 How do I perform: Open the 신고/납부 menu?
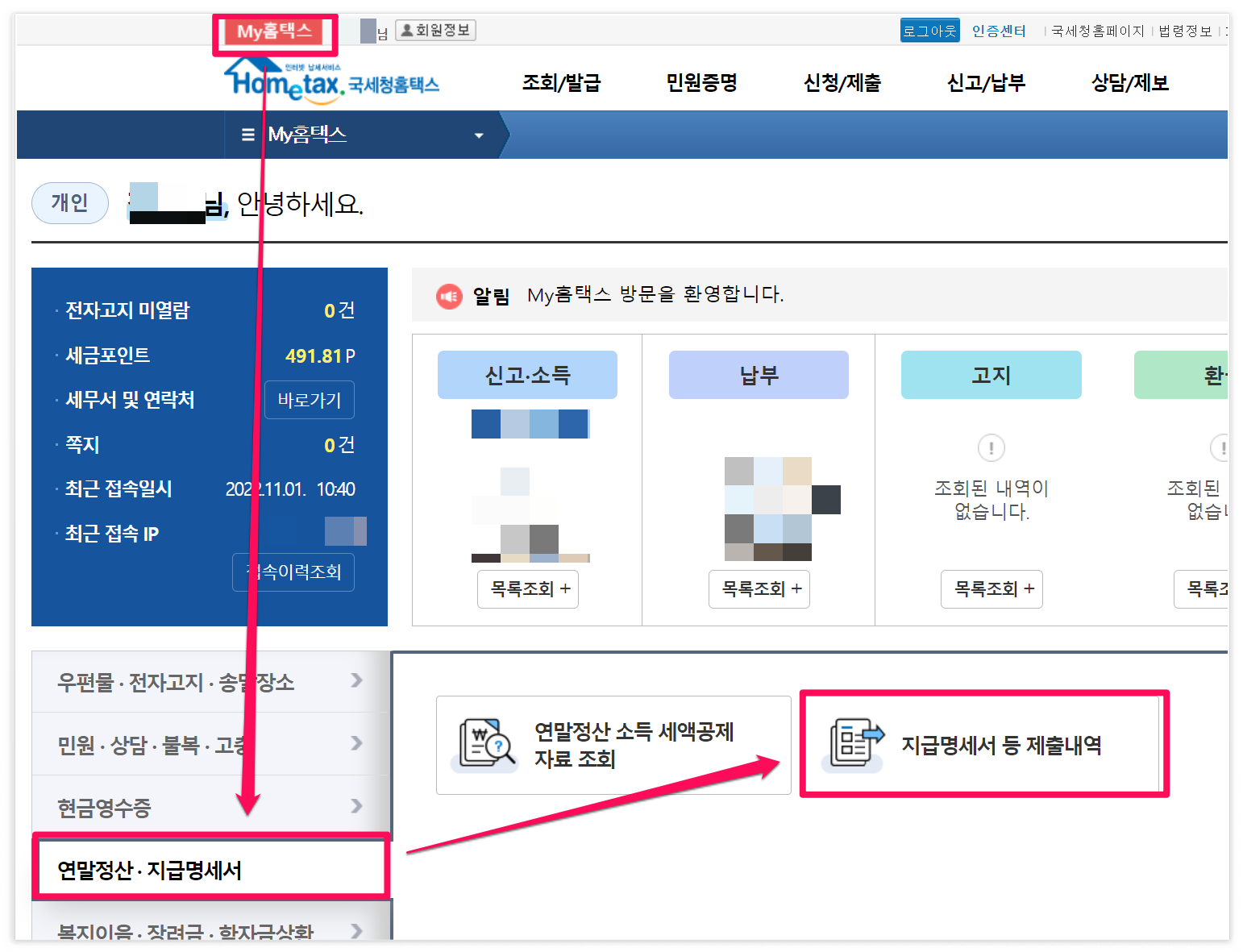point(986,82)
